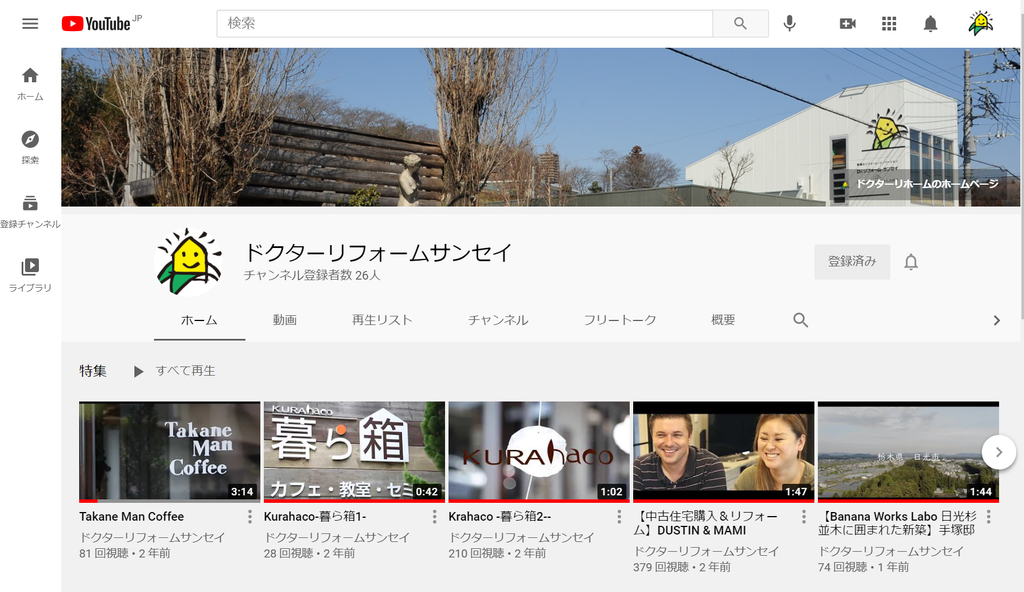Select the 探索 (Explore) icon in the sidebar
The image size is (1024, 592).
pos(29,140)
